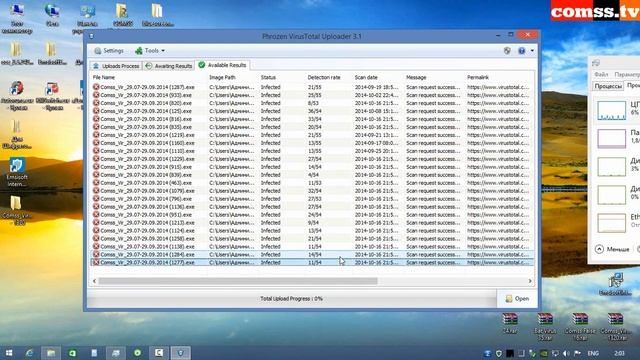Click the permalink for (1287).exe
The width and height of the screenshot is (640, 360).
(498, 87)
